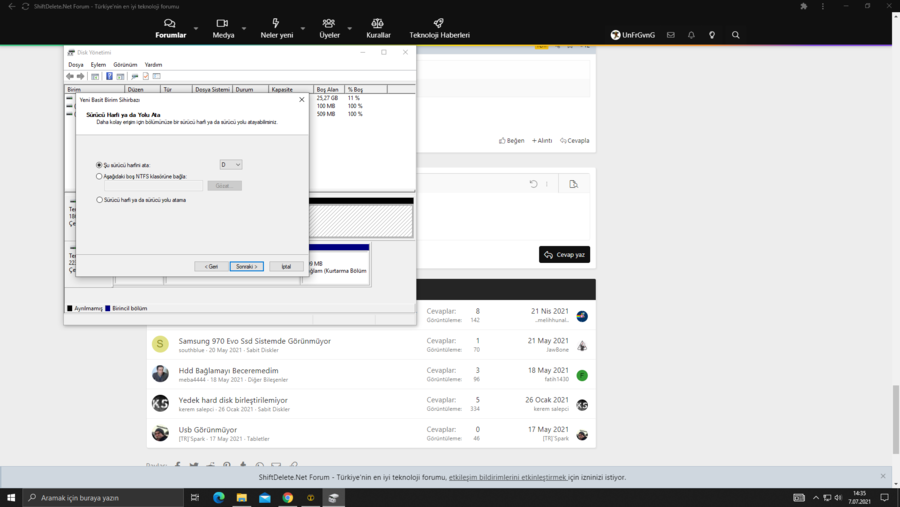
Task: Click the Windows taskbar search box
Action: 103,498
